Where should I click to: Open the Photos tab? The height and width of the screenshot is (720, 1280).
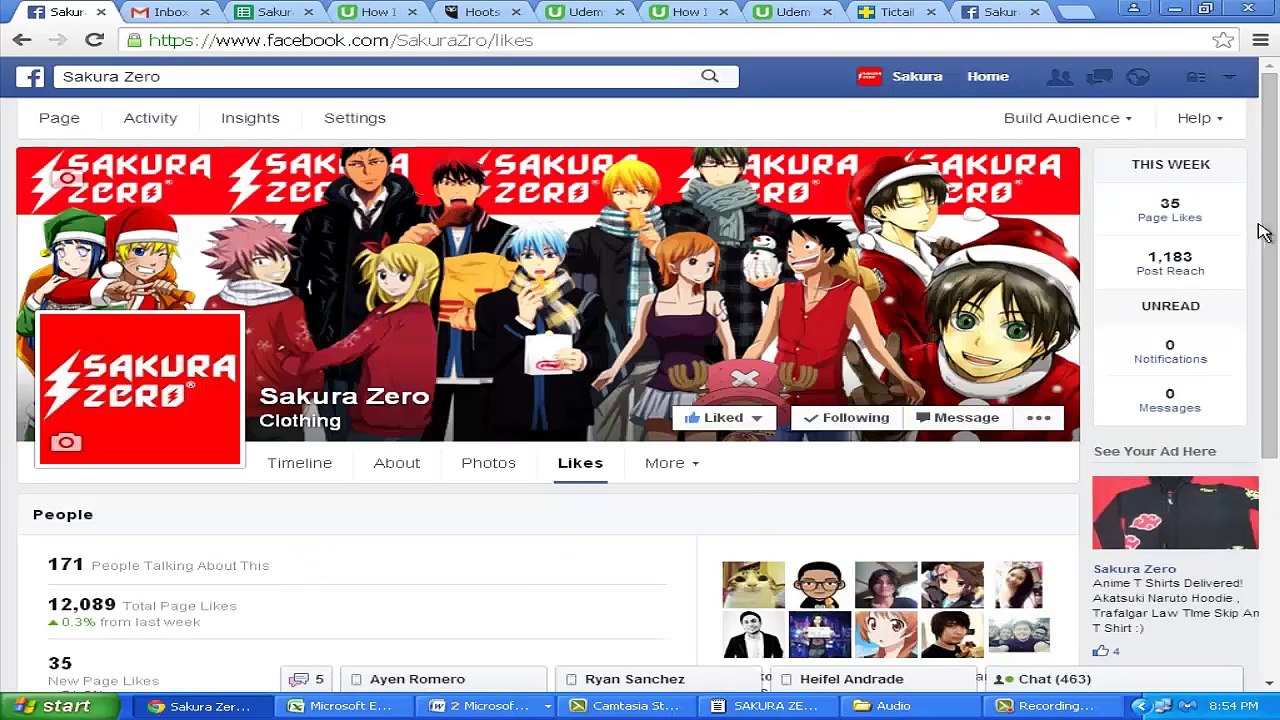pos(488,463)
